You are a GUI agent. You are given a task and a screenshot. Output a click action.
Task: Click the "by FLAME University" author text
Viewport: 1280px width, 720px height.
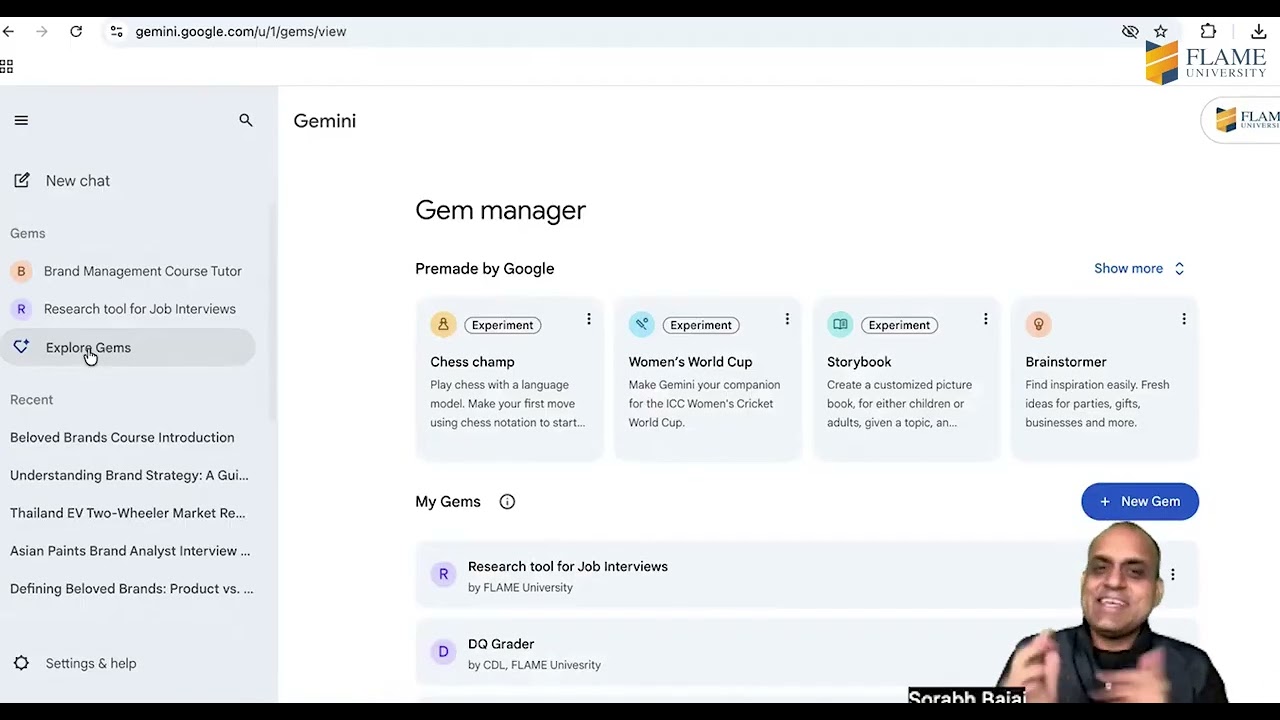(520, 588)
